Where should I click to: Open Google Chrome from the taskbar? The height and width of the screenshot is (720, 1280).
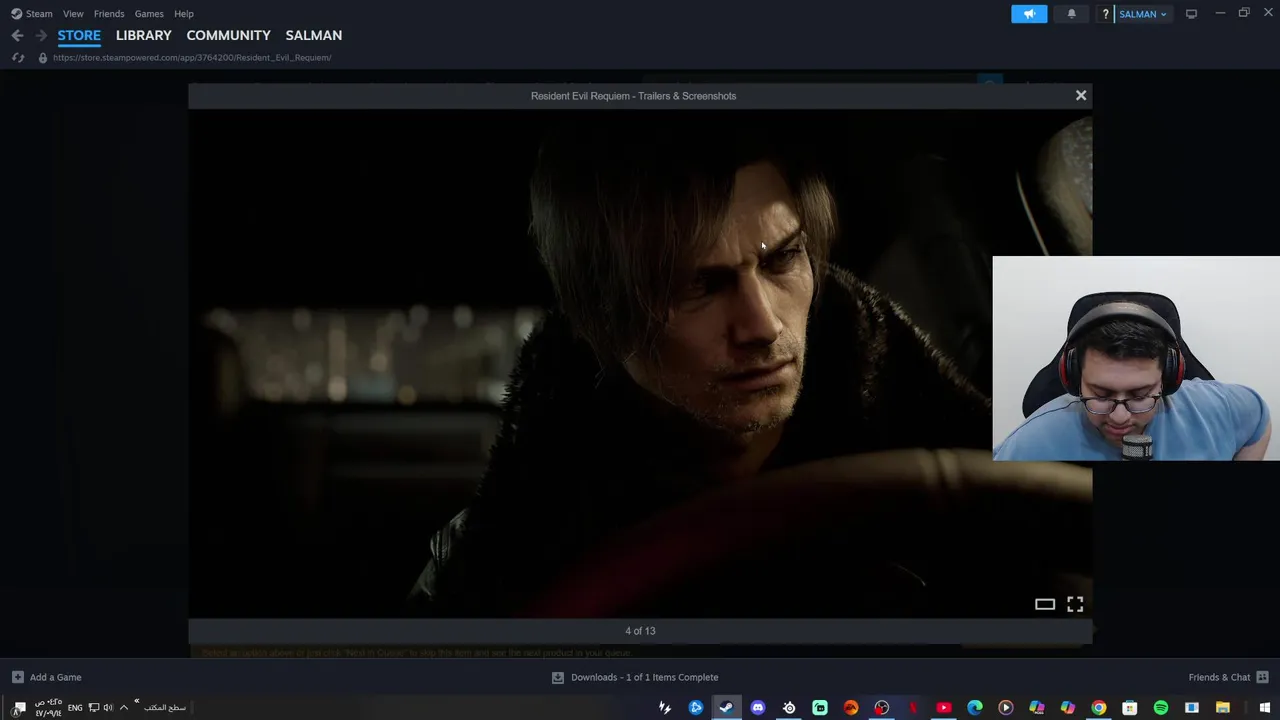coord(1099,707)
